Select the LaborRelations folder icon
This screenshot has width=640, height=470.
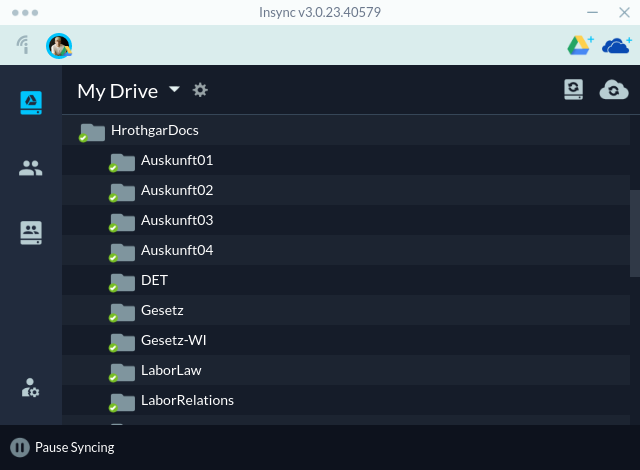[x=122, y=402]
